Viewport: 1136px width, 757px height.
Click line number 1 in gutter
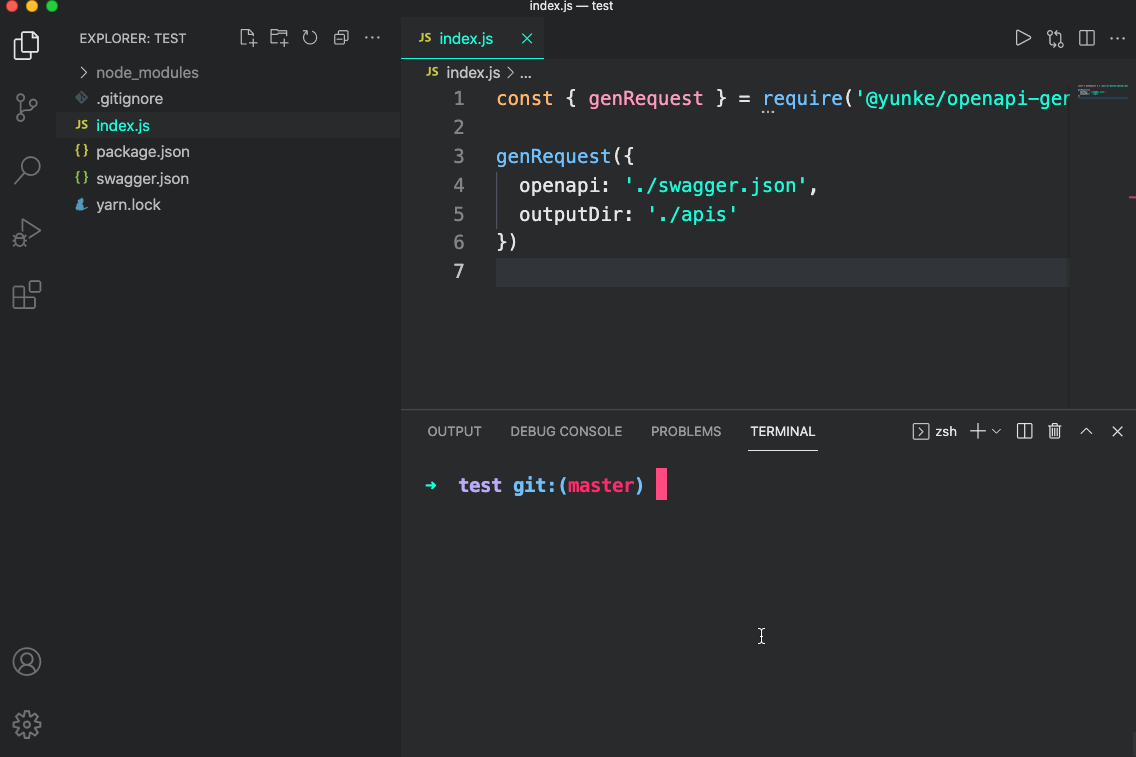[459, 99]
